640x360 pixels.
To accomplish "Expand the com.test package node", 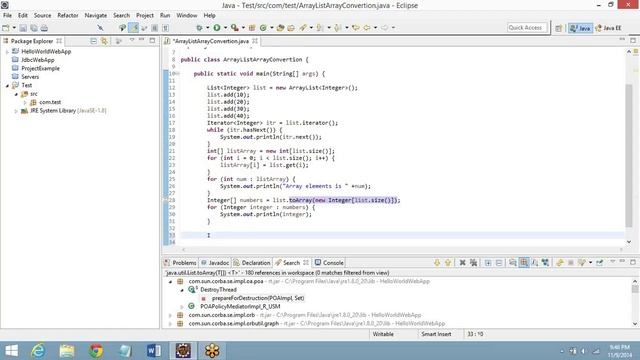I will (25, 102).
